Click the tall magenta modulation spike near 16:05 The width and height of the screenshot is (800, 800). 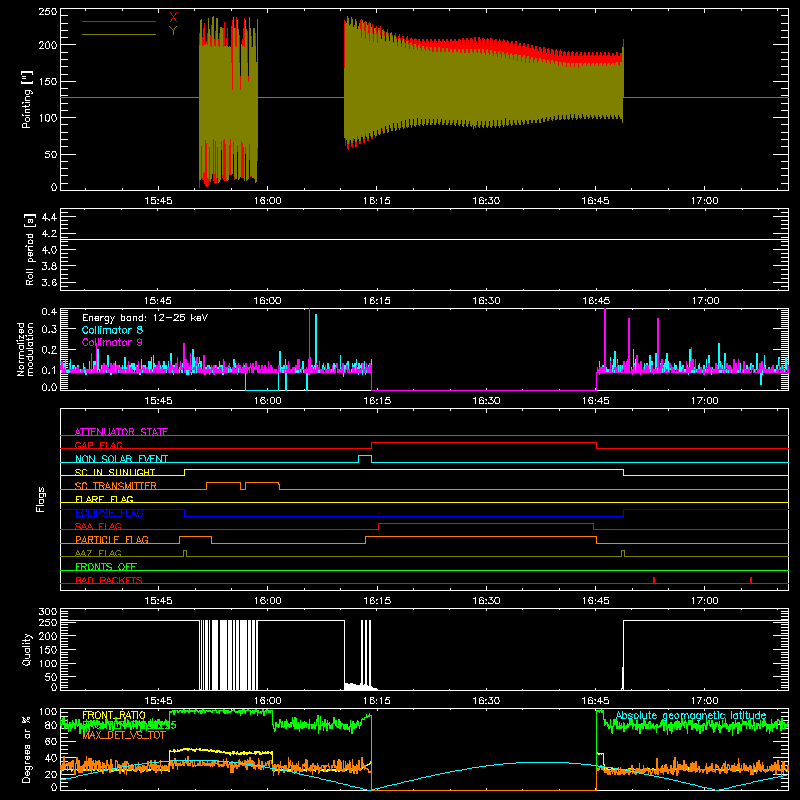(x=309, y=337)
